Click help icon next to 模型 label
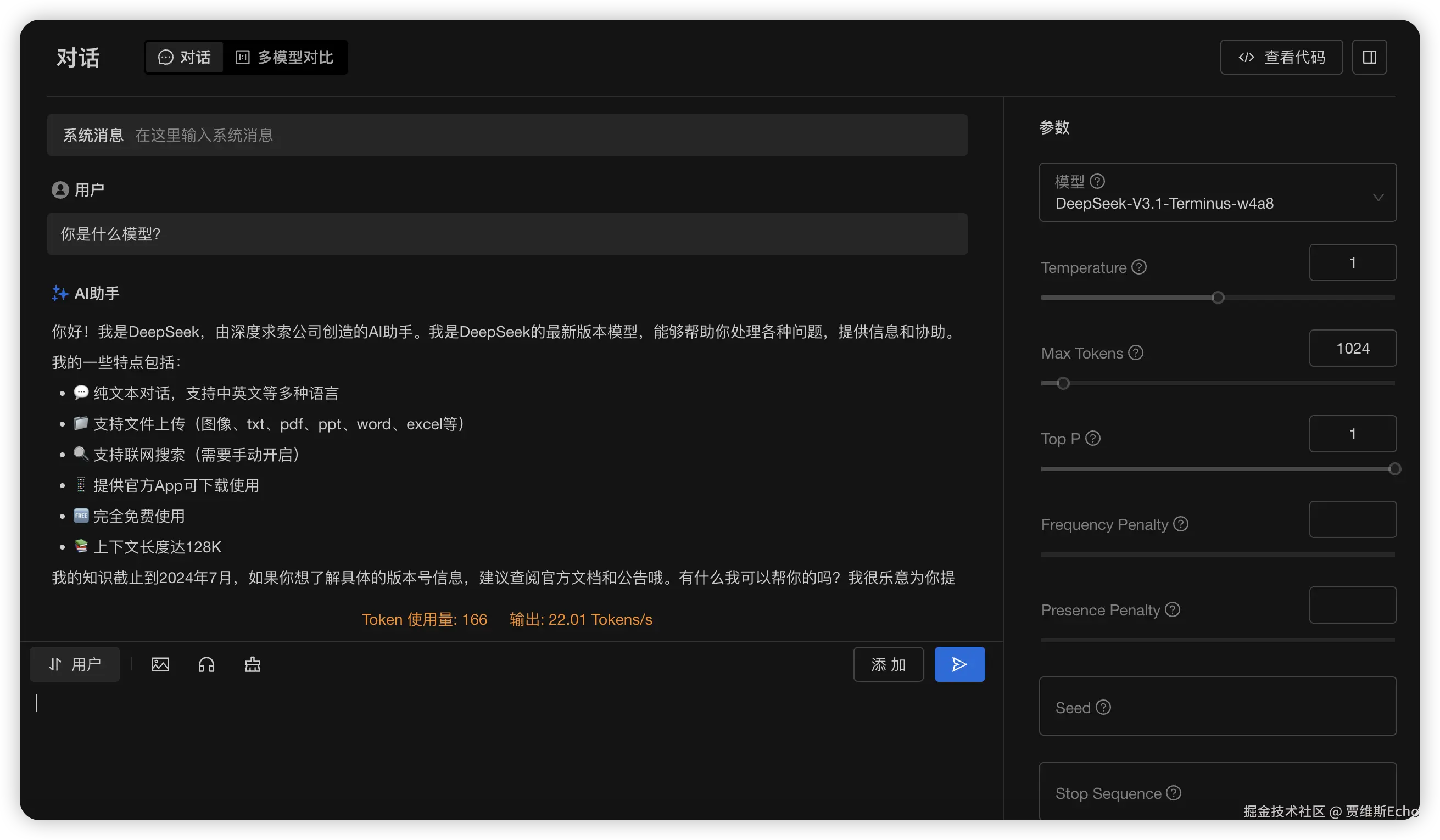Viewport: 1440px width, 840px height. tap(1097, 181)
